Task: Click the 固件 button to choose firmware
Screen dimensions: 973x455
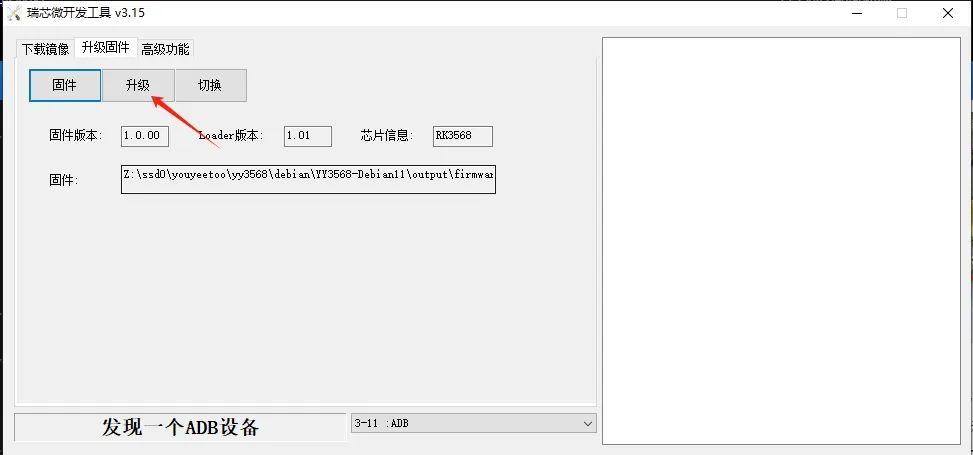Action: click(65, 85)
